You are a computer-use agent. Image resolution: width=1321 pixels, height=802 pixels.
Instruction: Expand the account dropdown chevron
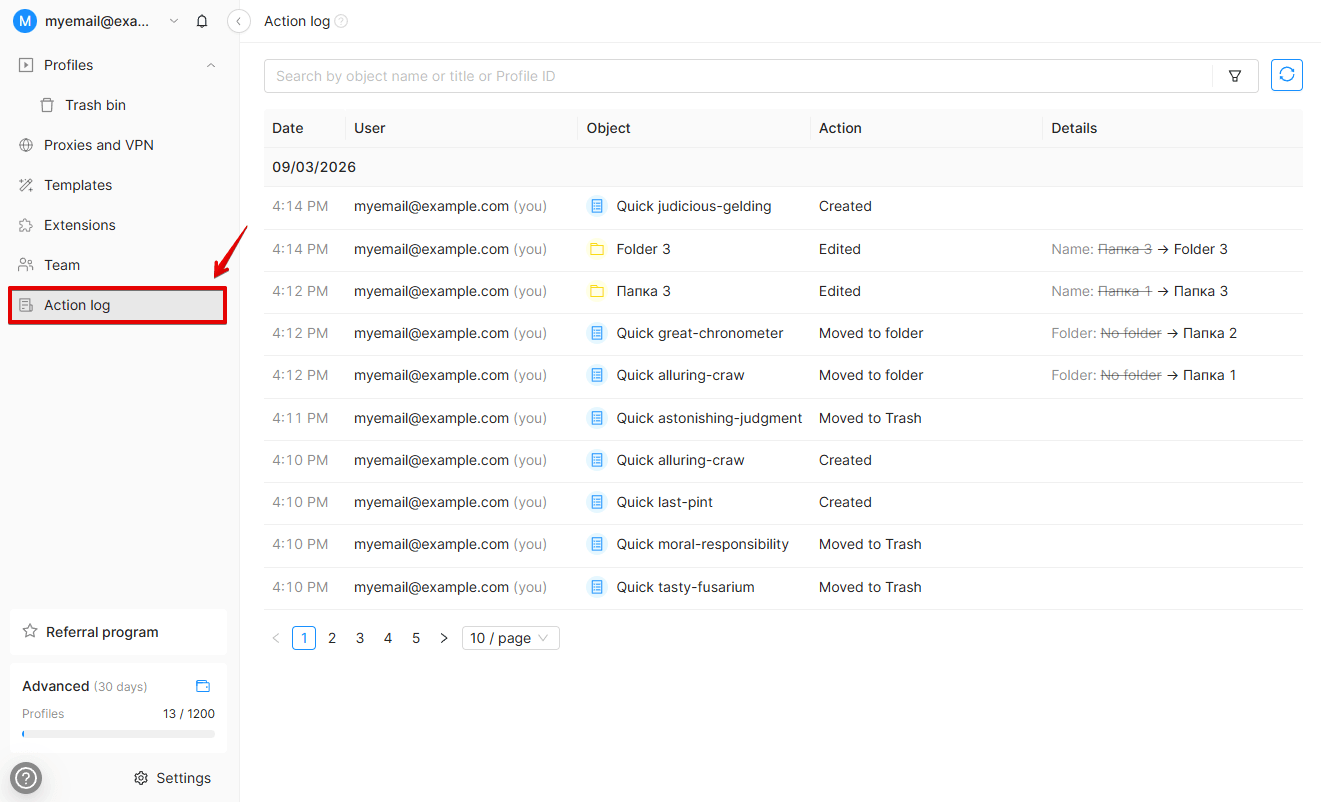pos(174,21)
